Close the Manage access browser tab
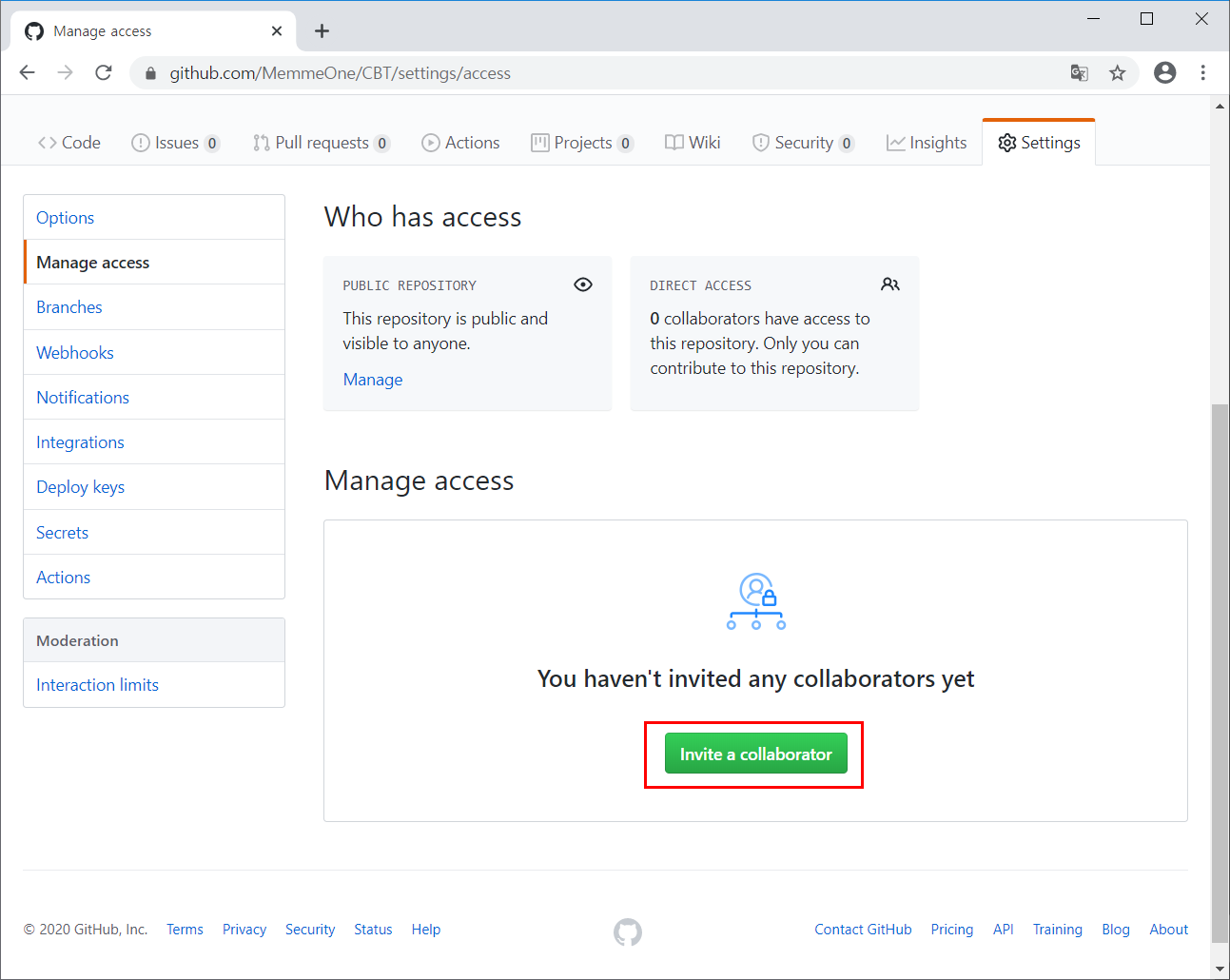The image size is (1230, 980). pyautogui.click(x=277, y=31)
